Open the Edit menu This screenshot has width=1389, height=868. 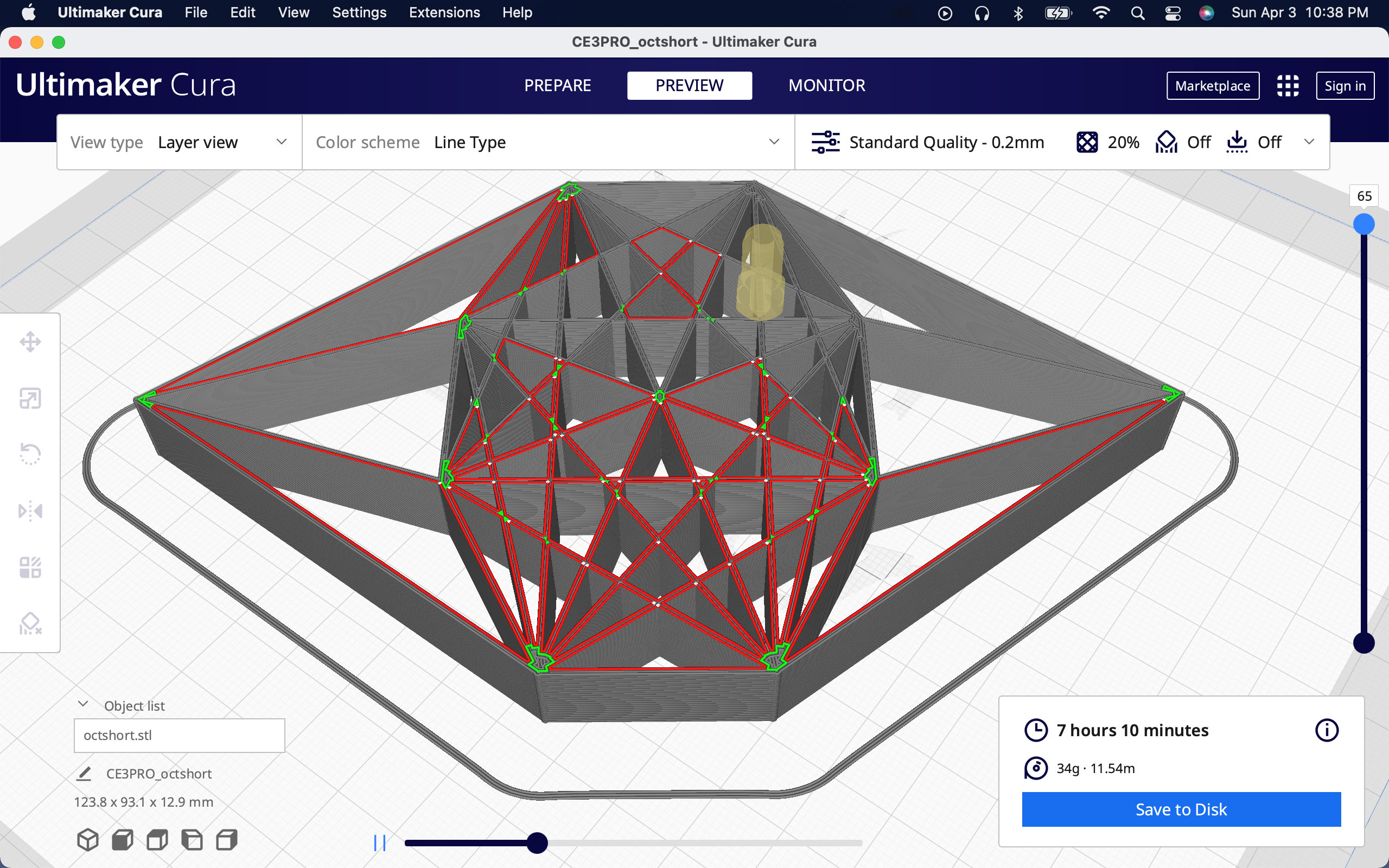tap(243, 12)
